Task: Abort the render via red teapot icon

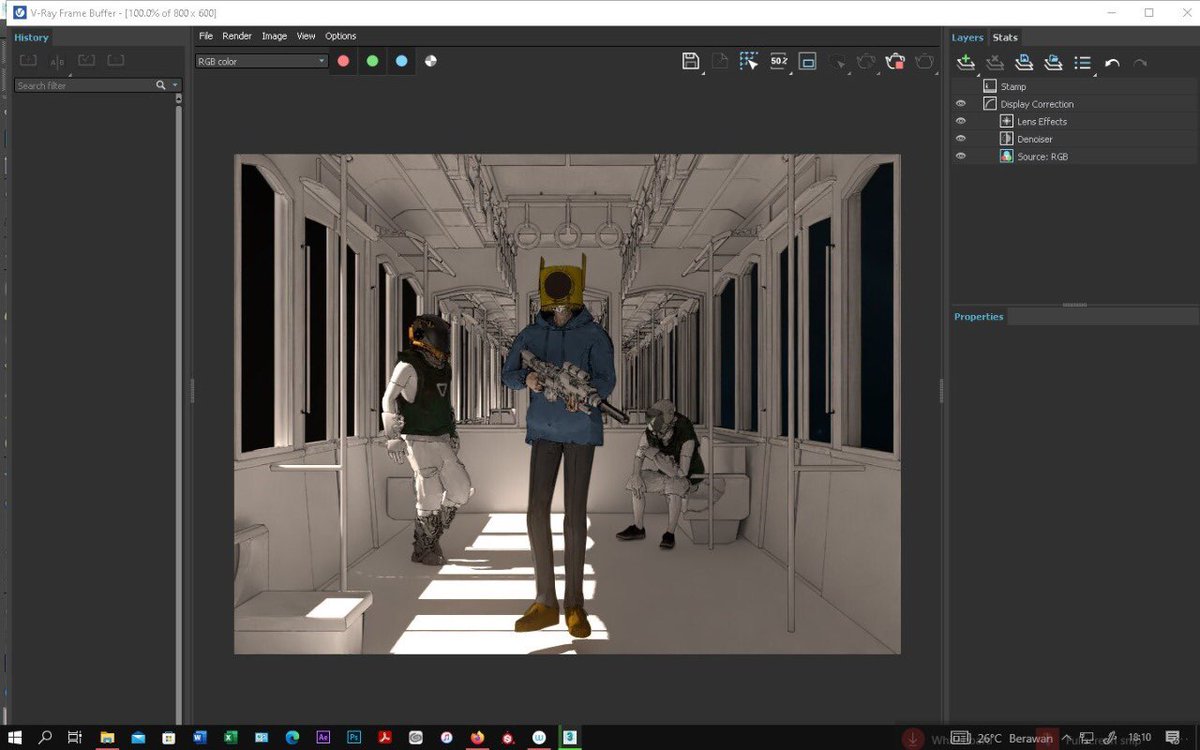Action: click(895, 61)
